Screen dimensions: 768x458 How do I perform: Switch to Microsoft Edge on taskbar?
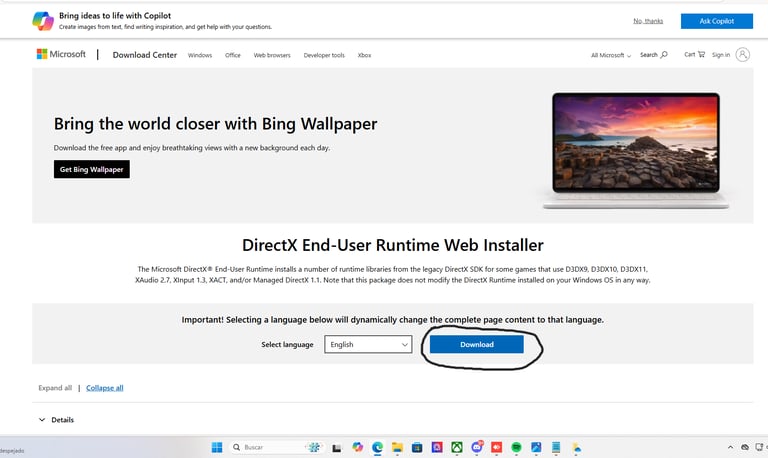377,447
